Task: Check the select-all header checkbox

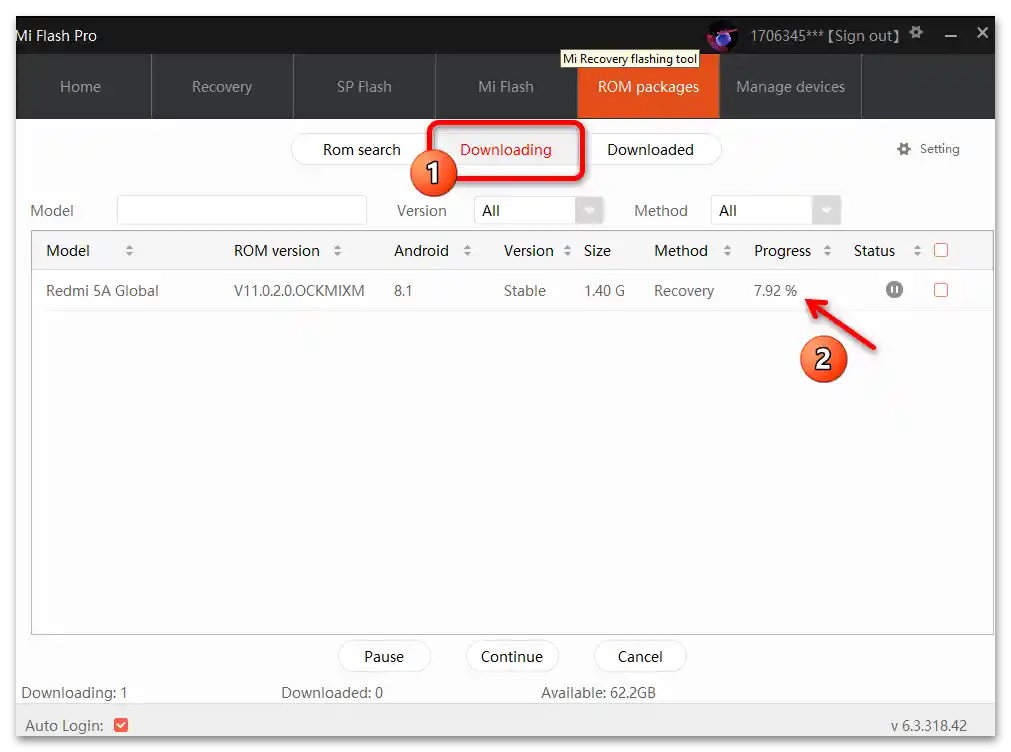Action: (941, 250)
